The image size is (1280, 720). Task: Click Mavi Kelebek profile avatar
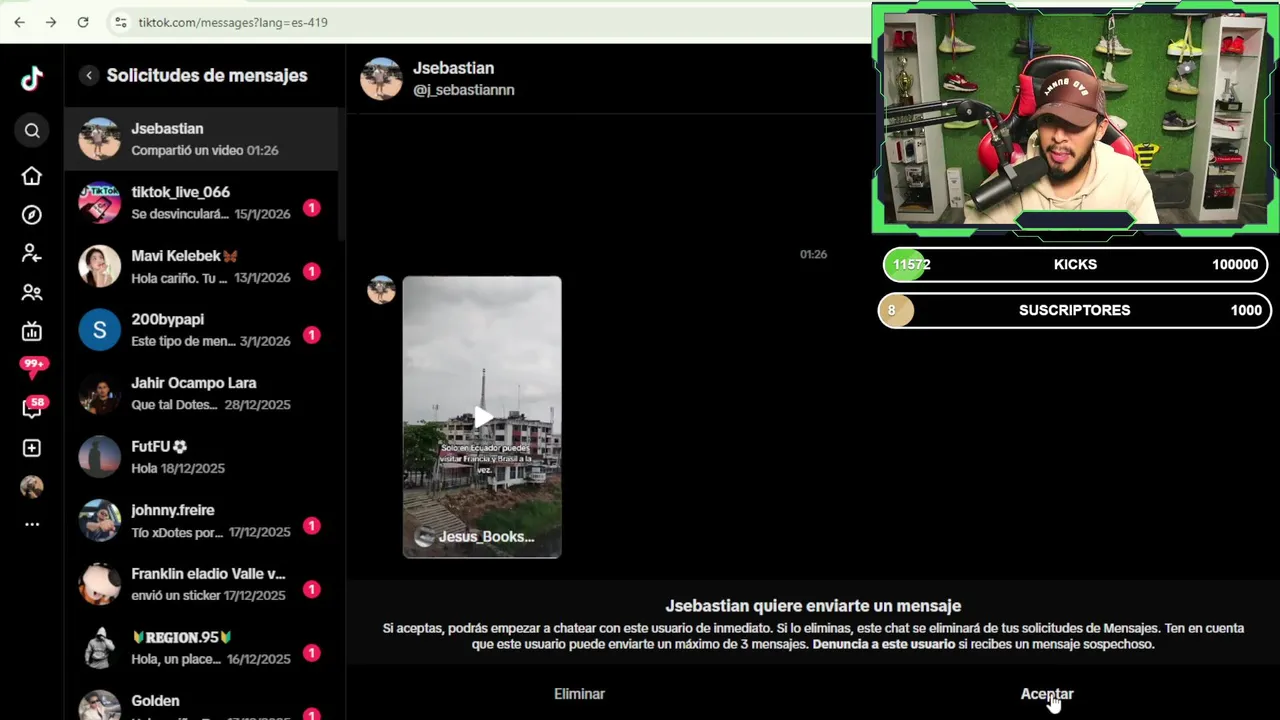pos(100,266)
